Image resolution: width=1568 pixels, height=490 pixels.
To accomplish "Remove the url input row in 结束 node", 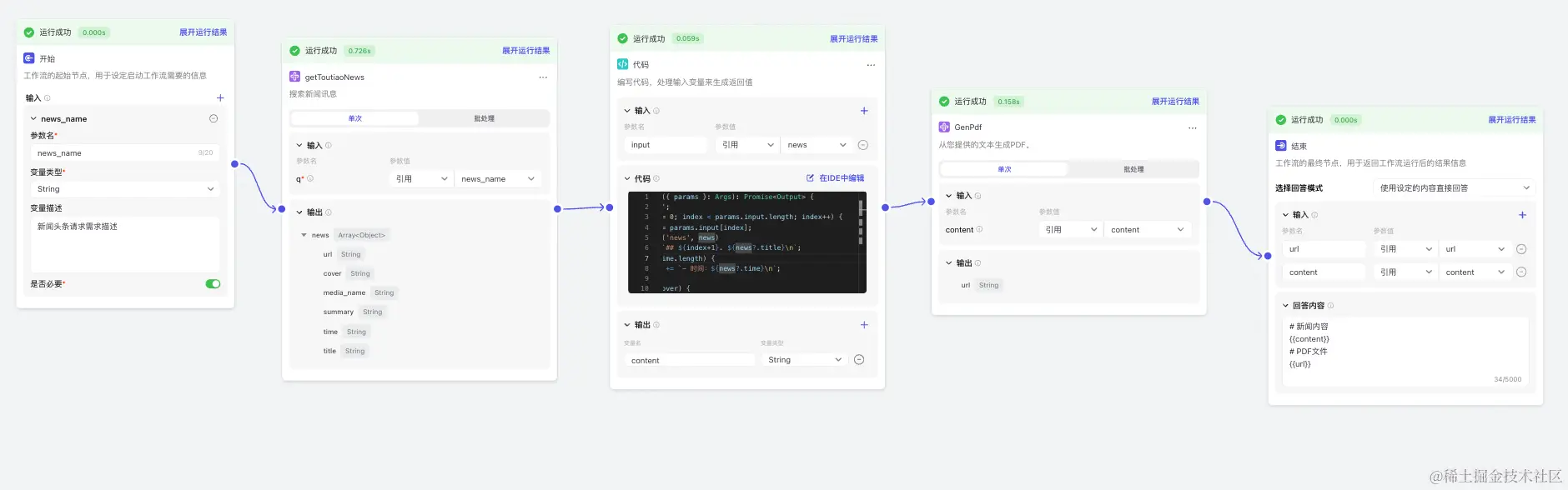I will tap(1521, 249).
